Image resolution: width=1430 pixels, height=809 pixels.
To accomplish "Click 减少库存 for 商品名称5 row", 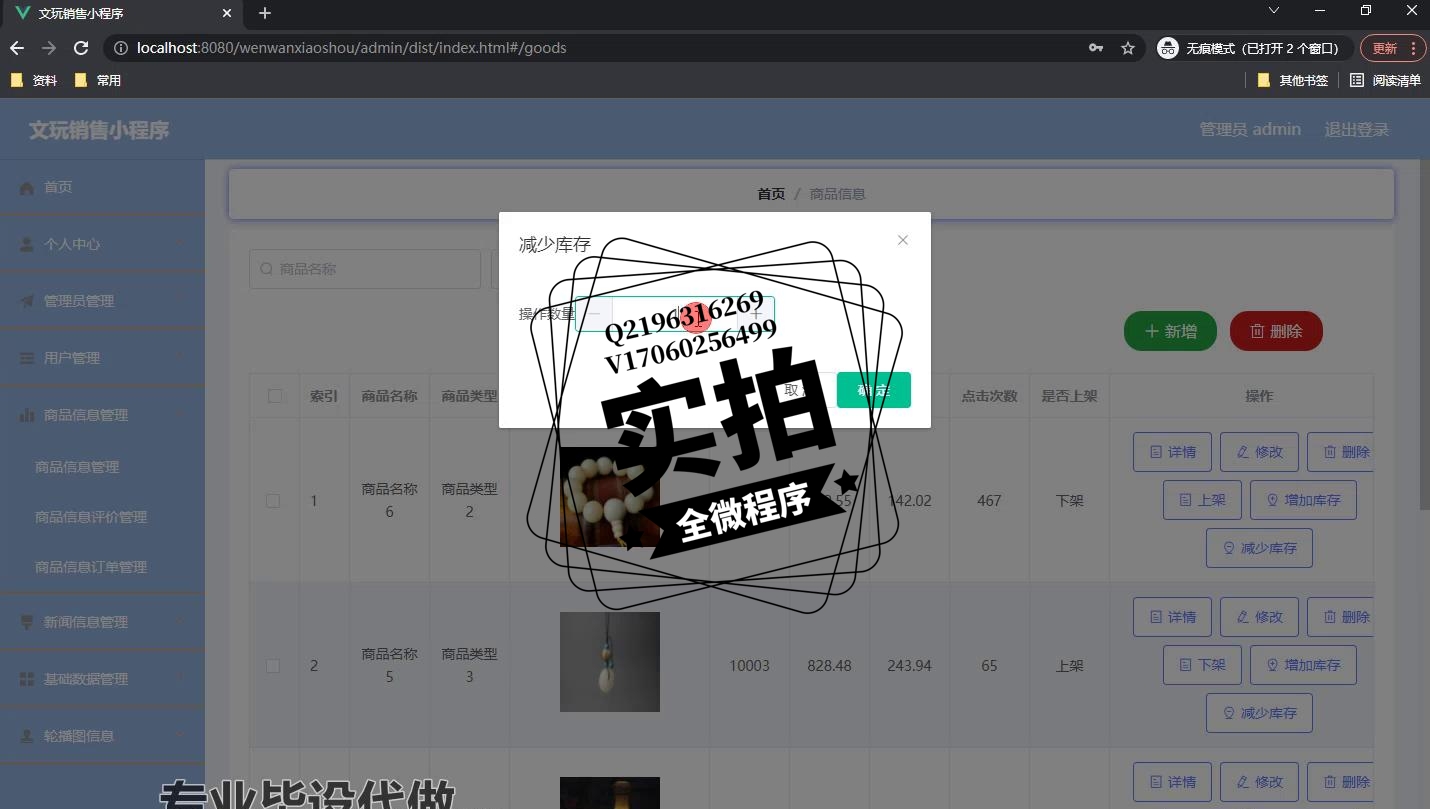I will 1259,713.
